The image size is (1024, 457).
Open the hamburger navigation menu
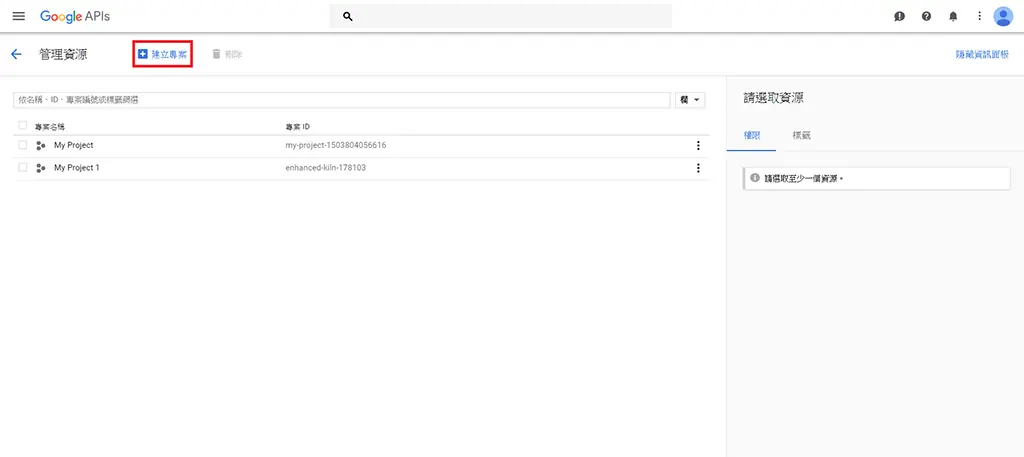click(18, 16)
